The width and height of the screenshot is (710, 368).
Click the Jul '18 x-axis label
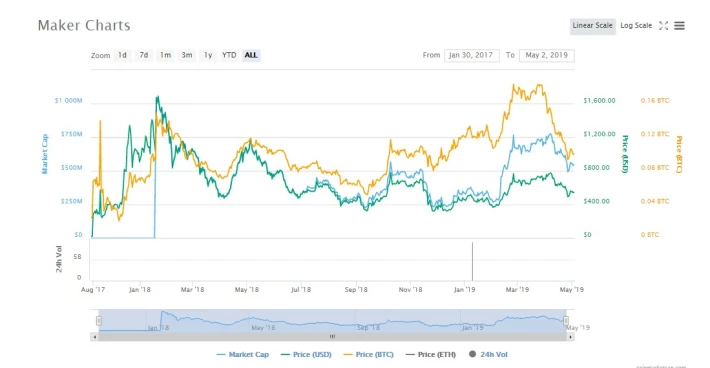(x=301, y=290)
